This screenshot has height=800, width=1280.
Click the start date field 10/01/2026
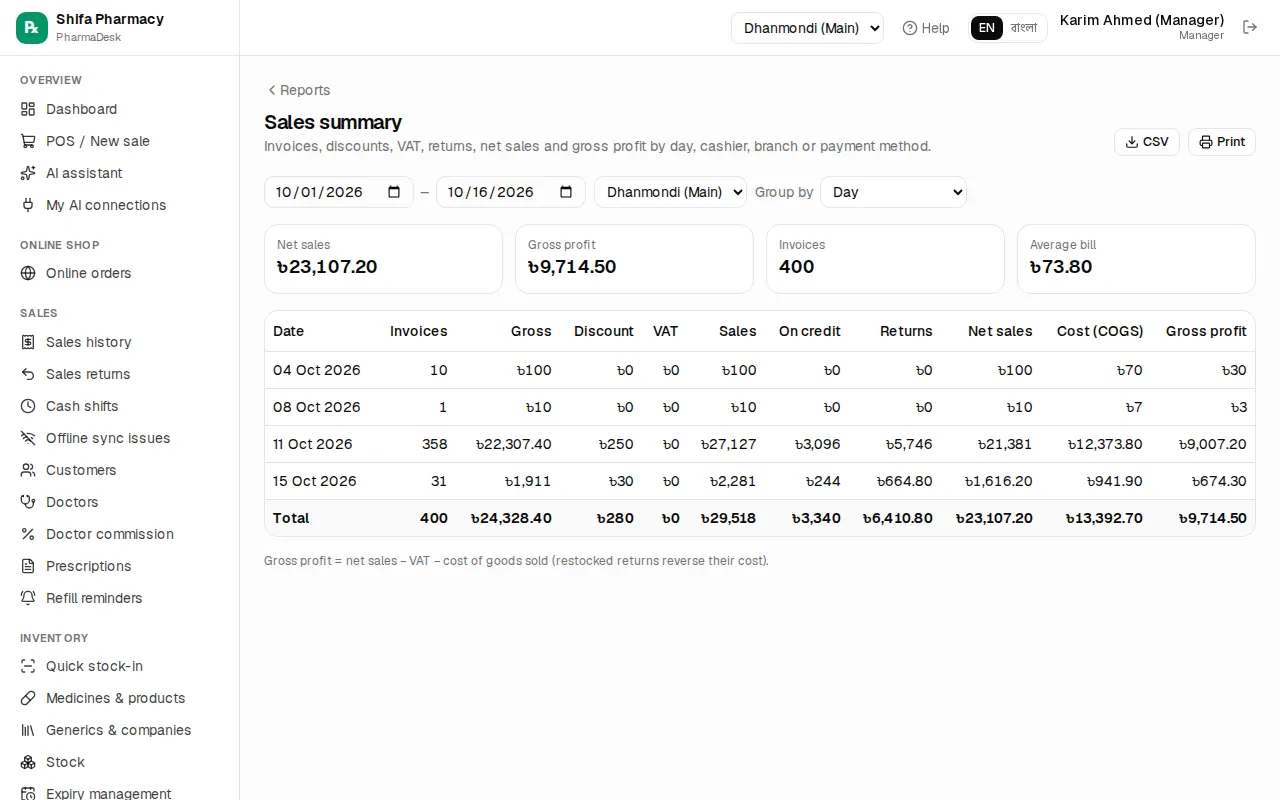click(339, 192)
